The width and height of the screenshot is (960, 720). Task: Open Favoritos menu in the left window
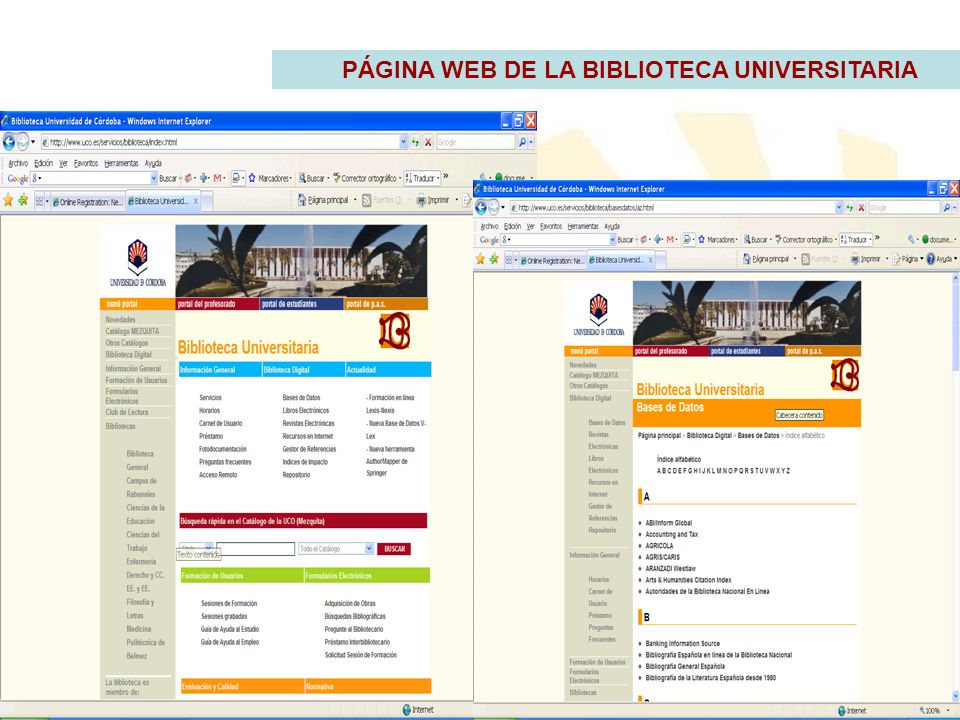[86, 163]
